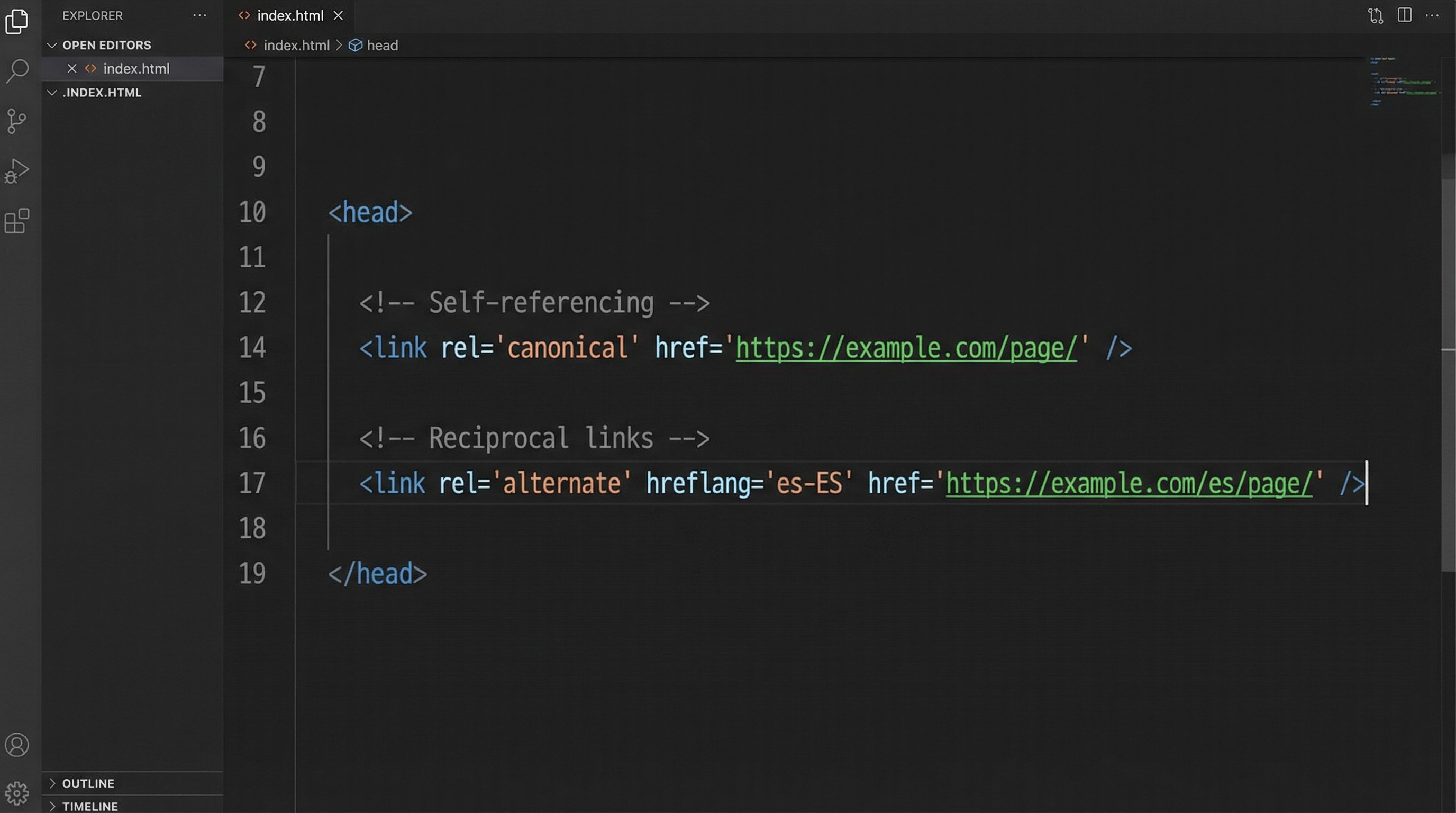Open the Manage settings gear icon
Image resolution: width=1456 pixels, height=813 pixels.
tap(17, 792)
